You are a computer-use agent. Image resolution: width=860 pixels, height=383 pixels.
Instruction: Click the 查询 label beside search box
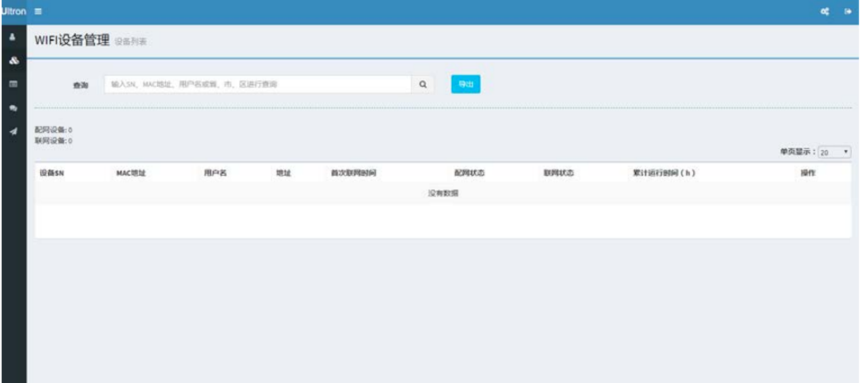point(81,85)
